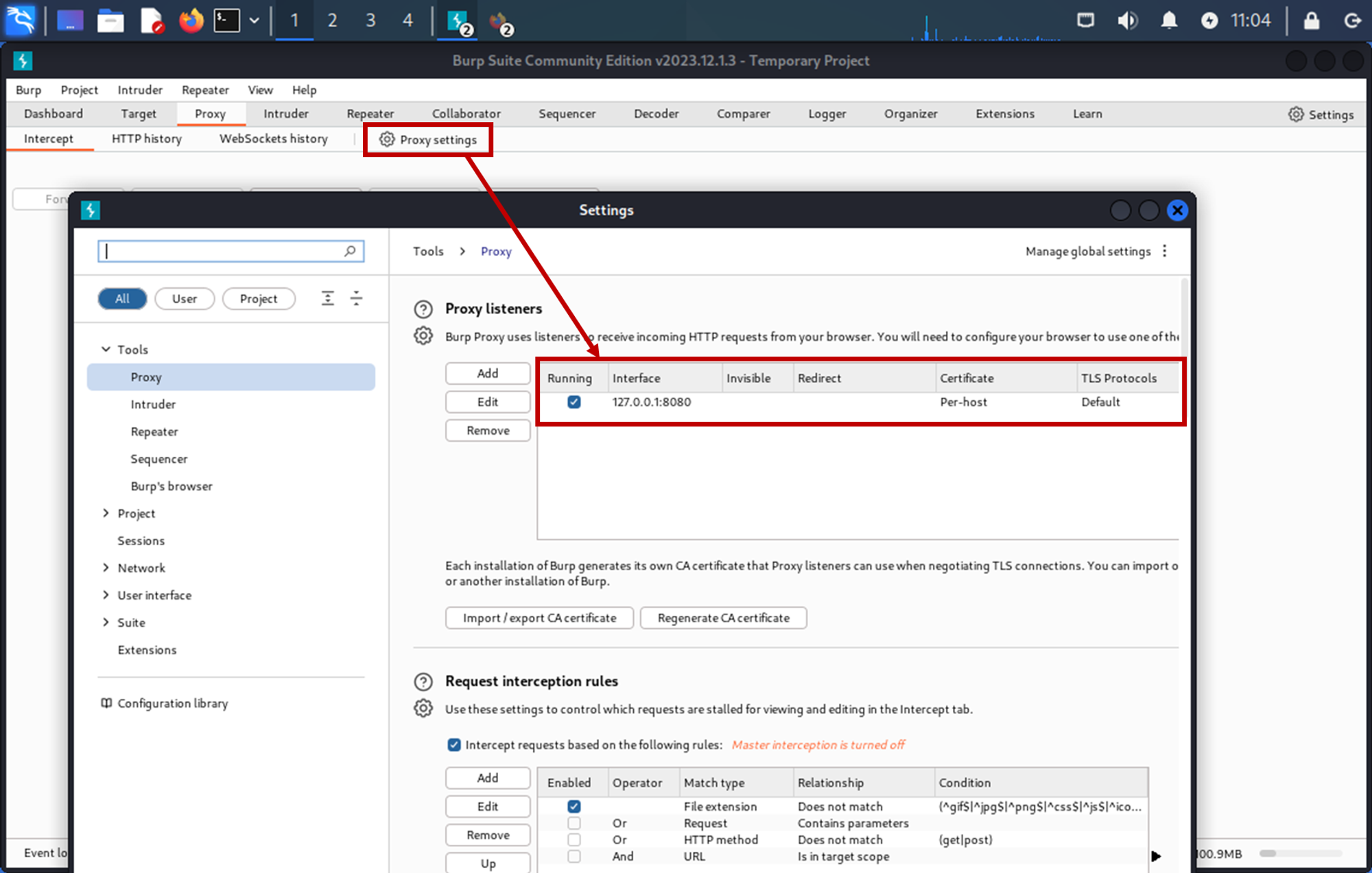Open the terminal dropdown arrow in the panel
This screenshot has width=1372, height=873.
(x=255, y=21)
